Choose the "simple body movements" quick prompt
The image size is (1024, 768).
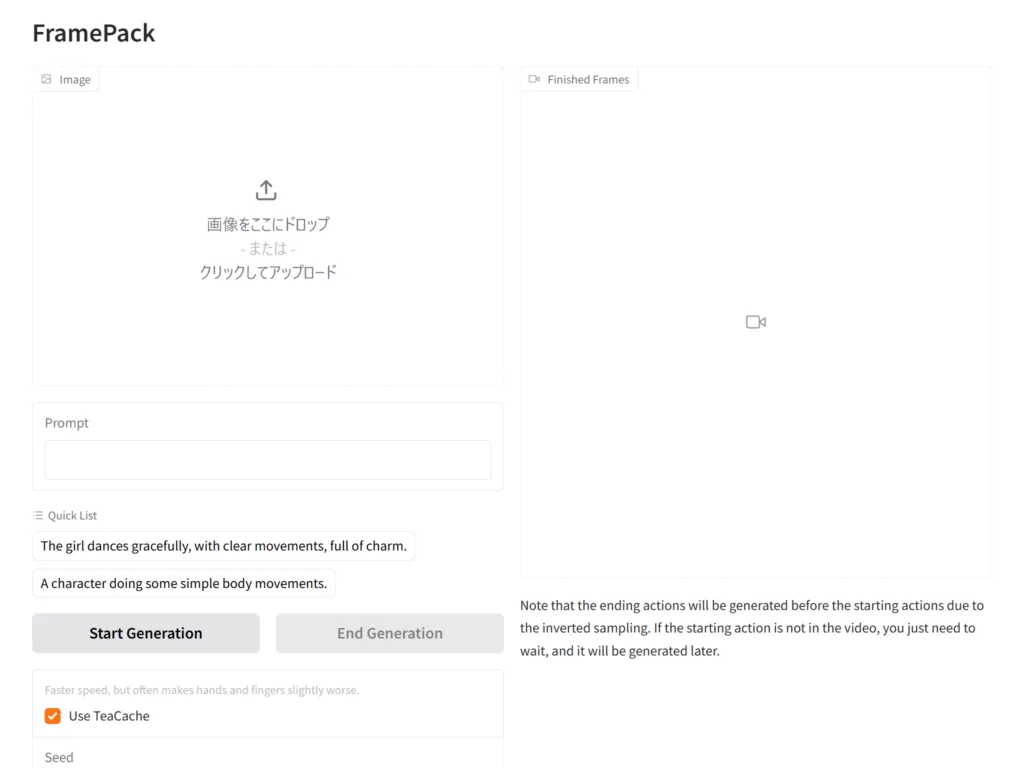(x=183, y=583)
